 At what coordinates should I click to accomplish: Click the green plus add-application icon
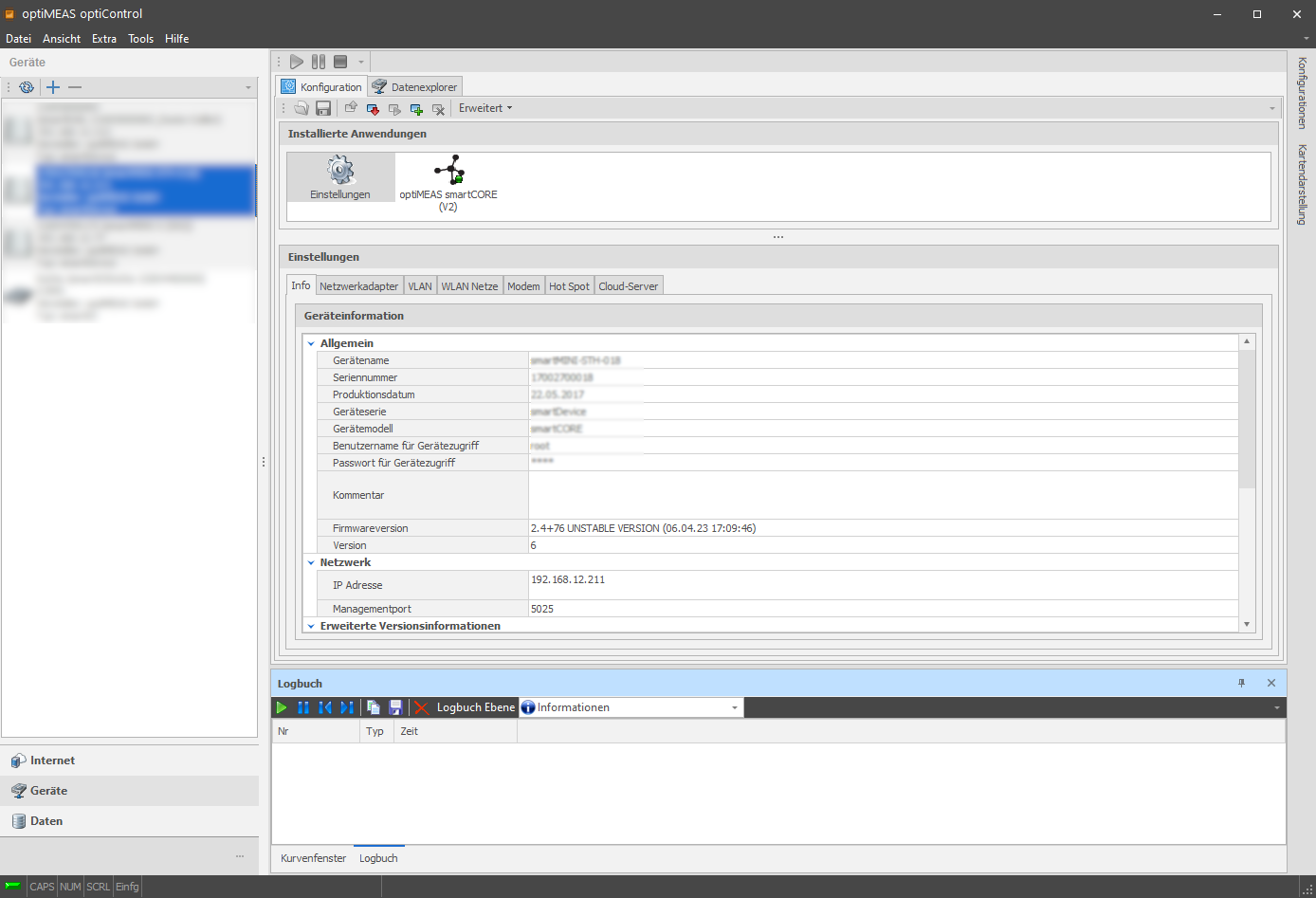point(416,109)
